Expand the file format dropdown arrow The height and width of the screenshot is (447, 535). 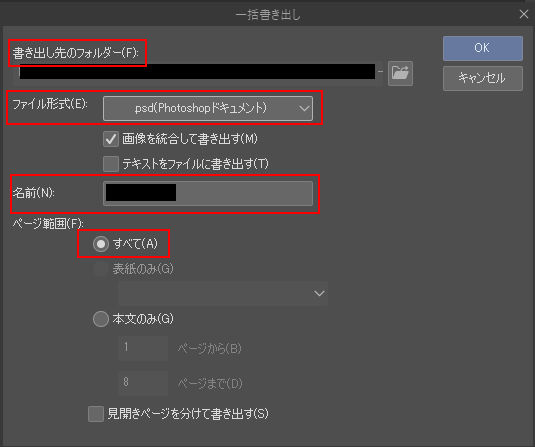[304, 109]
